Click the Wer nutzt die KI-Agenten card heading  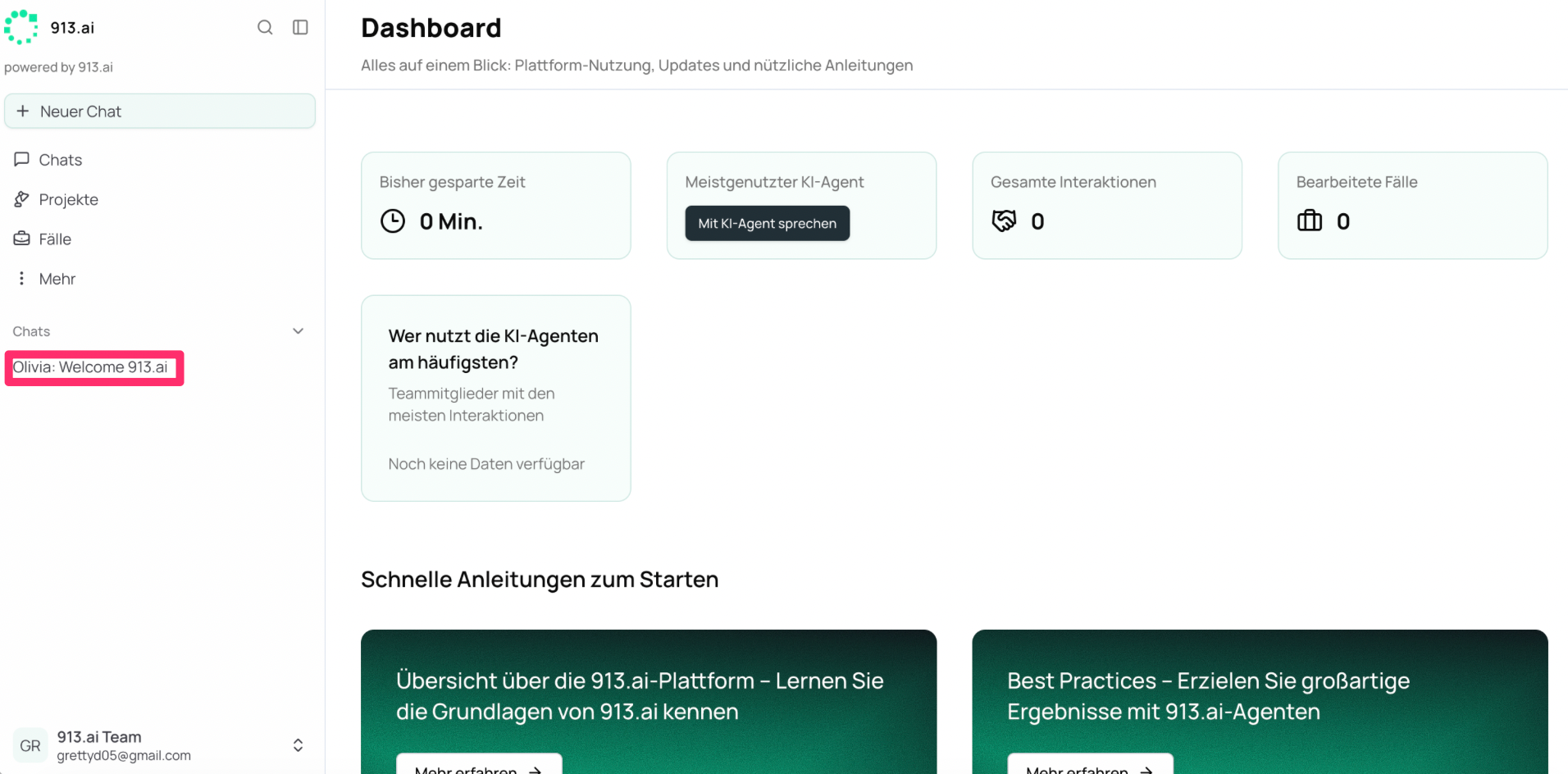click(x=494, y=349)
